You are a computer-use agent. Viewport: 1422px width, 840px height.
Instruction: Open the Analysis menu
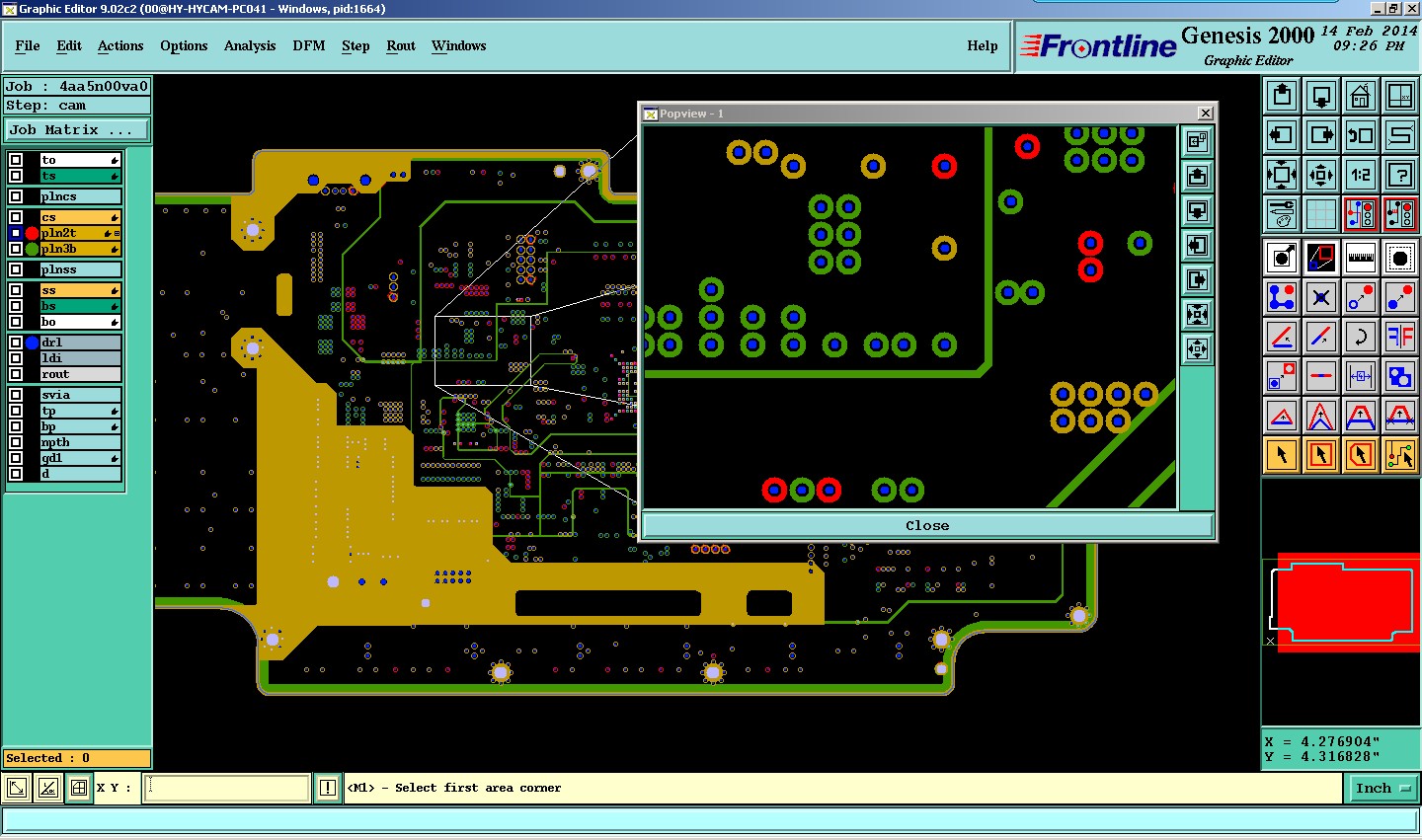pyautogui.click(x=250, y=45)
